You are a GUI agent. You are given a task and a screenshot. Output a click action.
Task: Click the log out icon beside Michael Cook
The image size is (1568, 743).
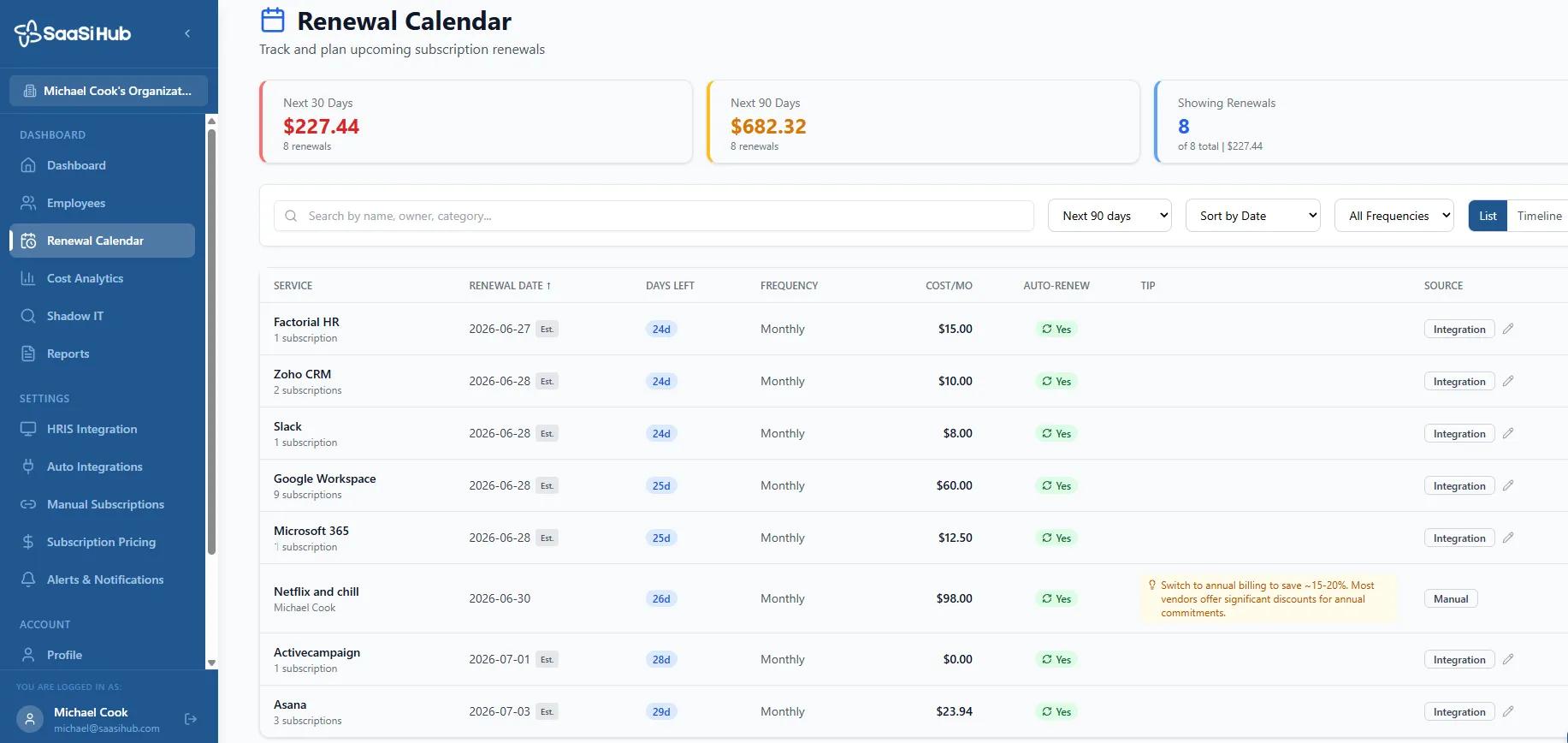[191, 719]
